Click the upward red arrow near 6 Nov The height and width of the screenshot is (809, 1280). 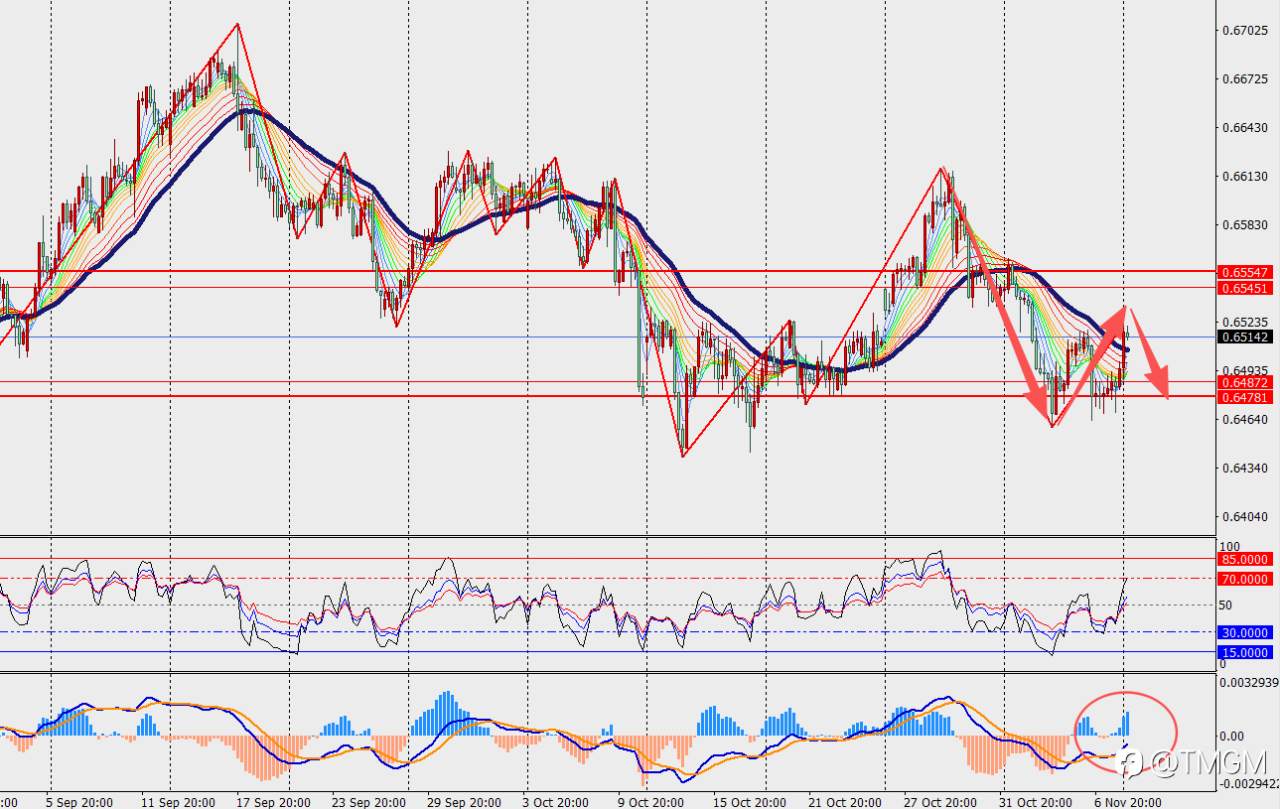point(1091,367)
